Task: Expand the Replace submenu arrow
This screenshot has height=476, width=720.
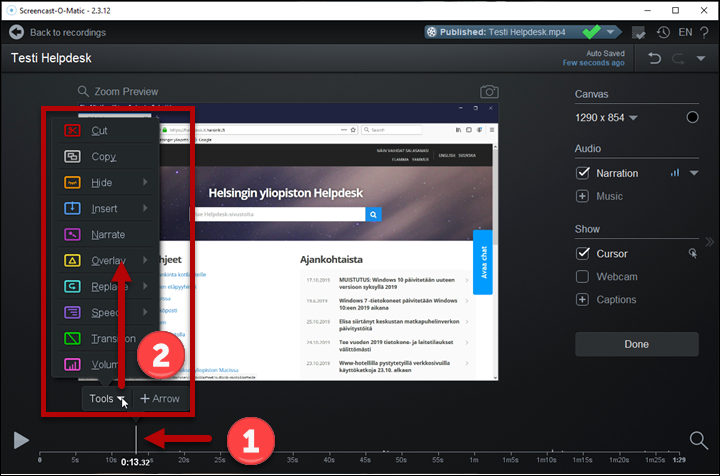Action: click(x=145, y=286)
